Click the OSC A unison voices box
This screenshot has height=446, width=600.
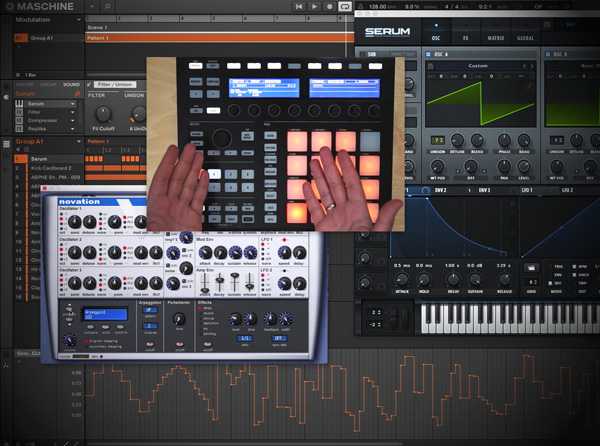(x=437, y=140)
